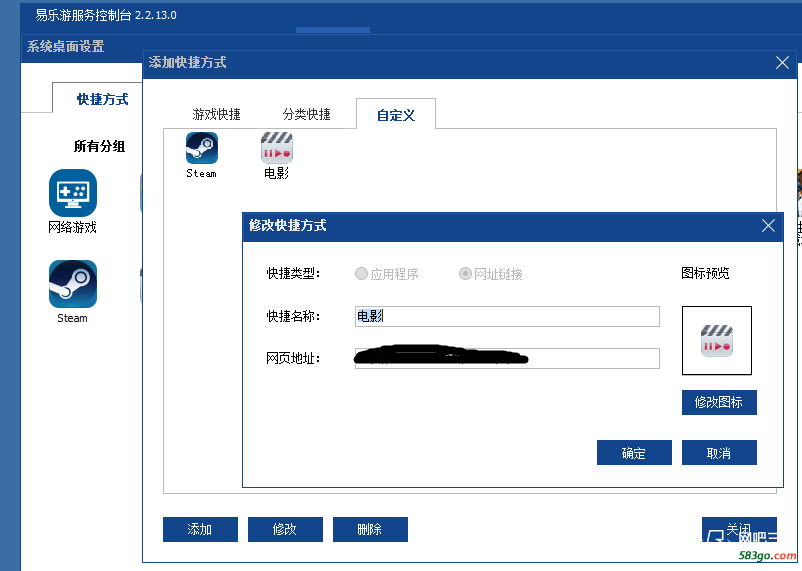Click the icon preview thumbnail image
802x571 pixels.
click(x=716, y=340)
